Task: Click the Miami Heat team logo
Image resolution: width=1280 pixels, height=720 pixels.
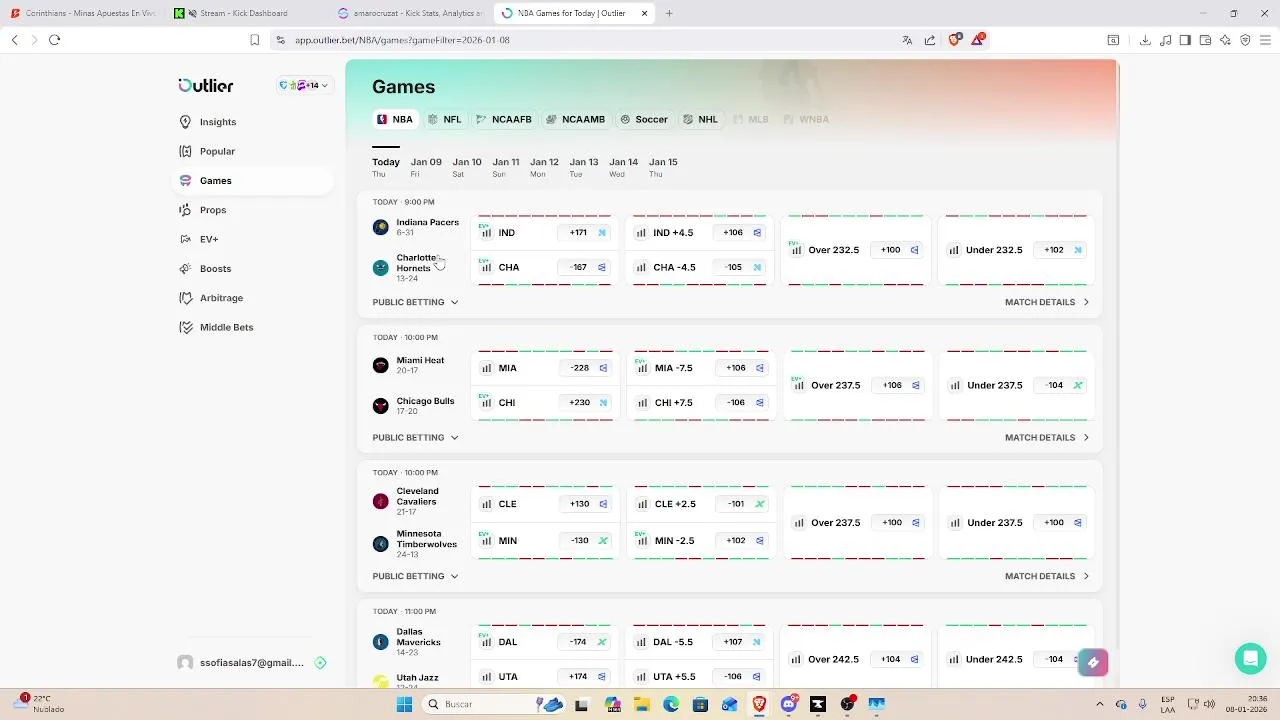Action: point(381,365)
